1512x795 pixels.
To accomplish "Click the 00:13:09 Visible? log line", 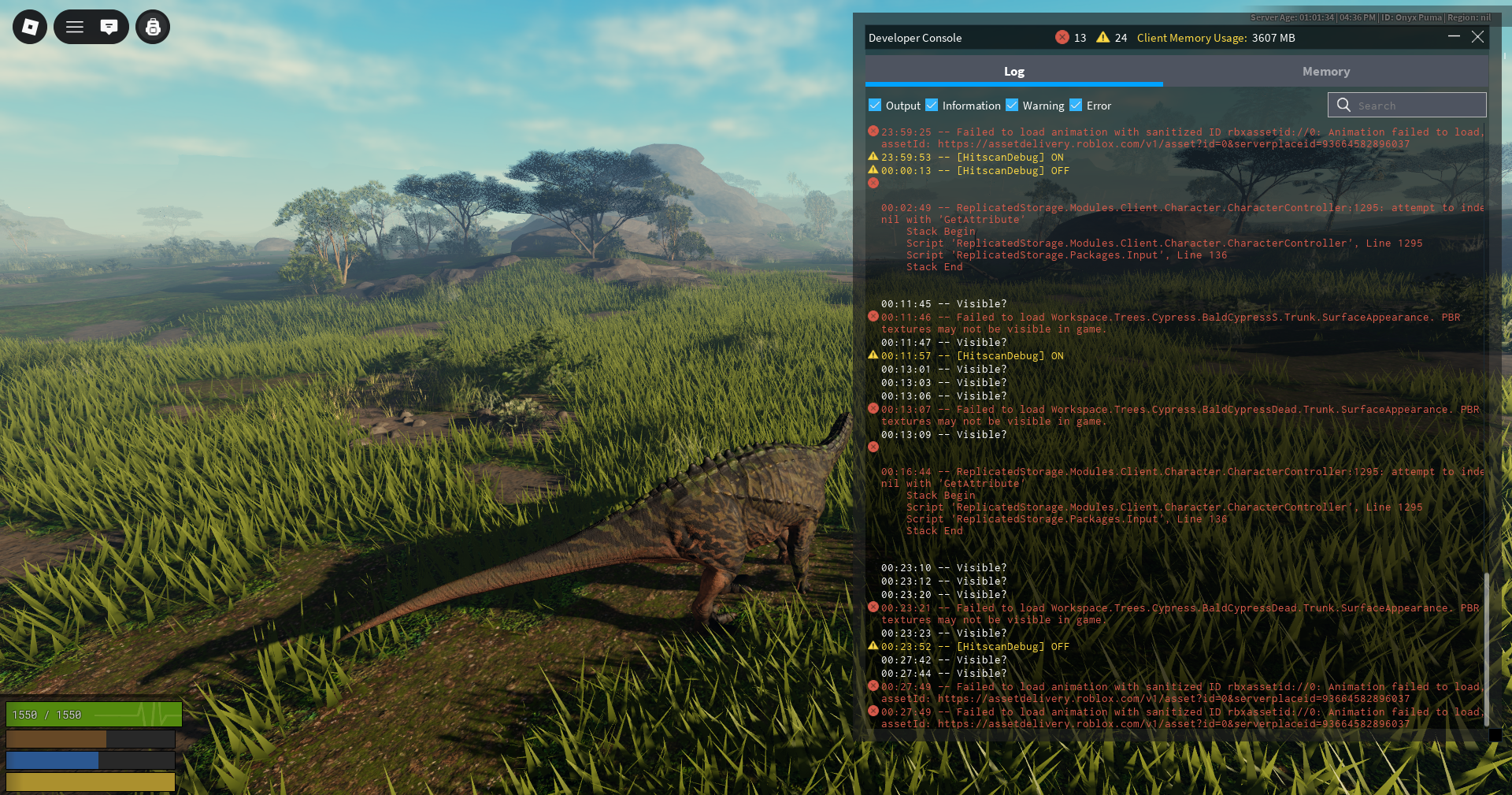I will (x=943, y=434).
